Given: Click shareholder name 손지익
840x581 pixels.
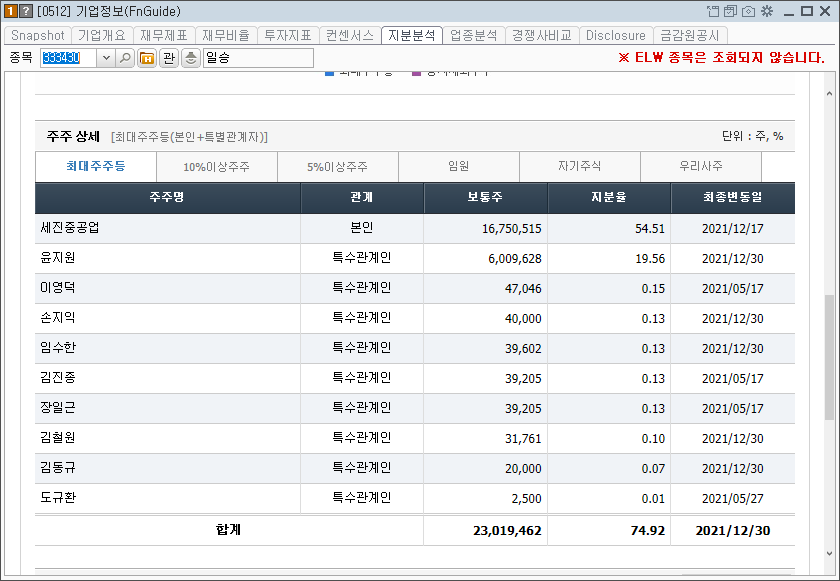Looking at the screenshot, I should 58,318.
